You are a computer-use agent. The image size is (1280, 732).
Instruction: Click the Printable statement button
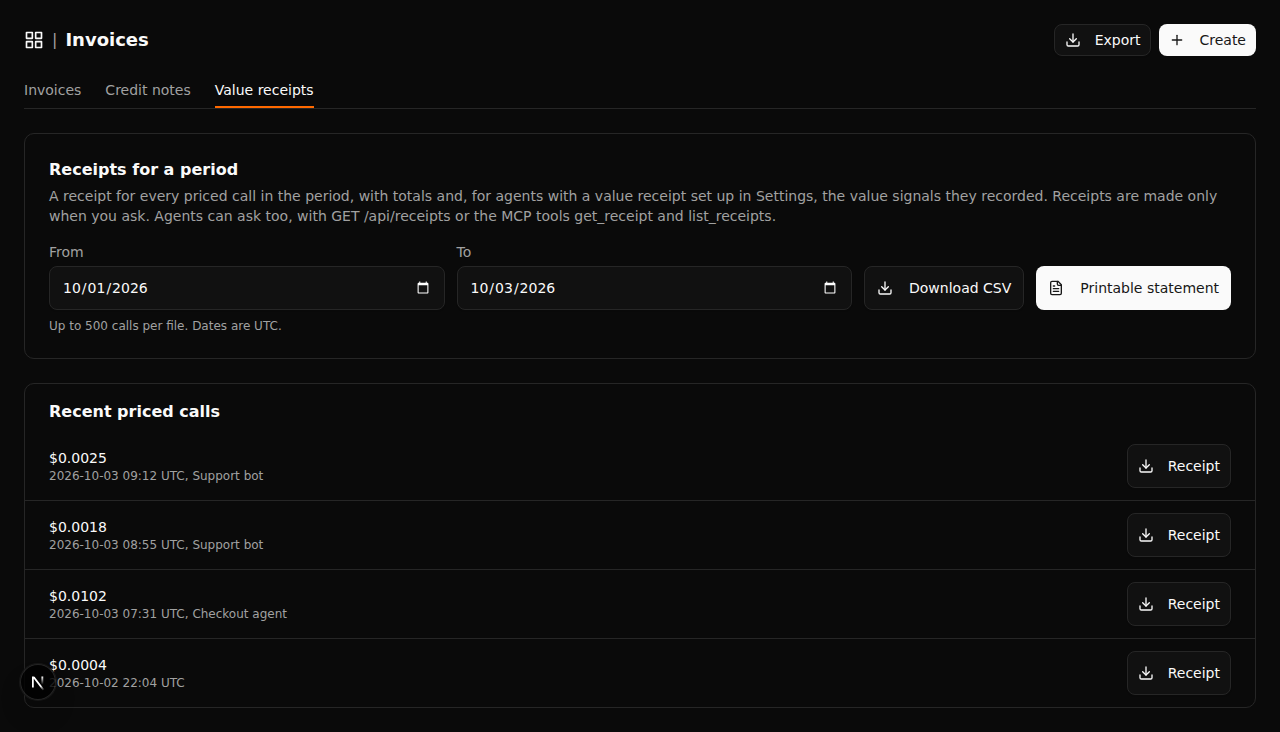(x=1133, y=288)
